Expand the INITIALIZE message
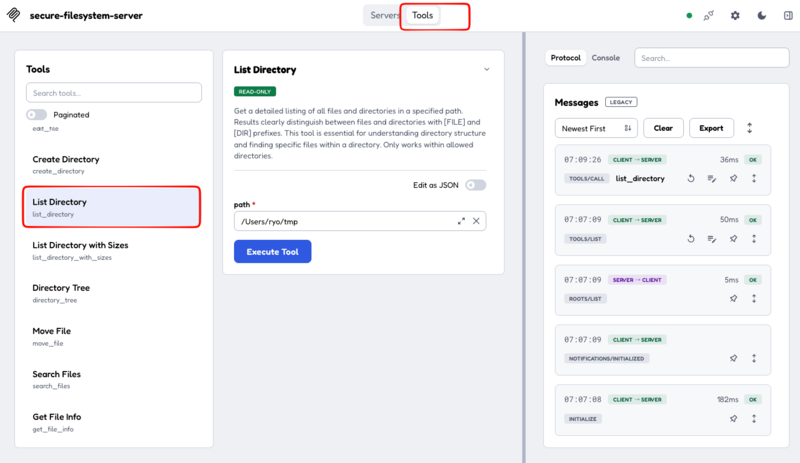Image resolution: width=800 pixels, height=463 pixels. coord(754,419)
